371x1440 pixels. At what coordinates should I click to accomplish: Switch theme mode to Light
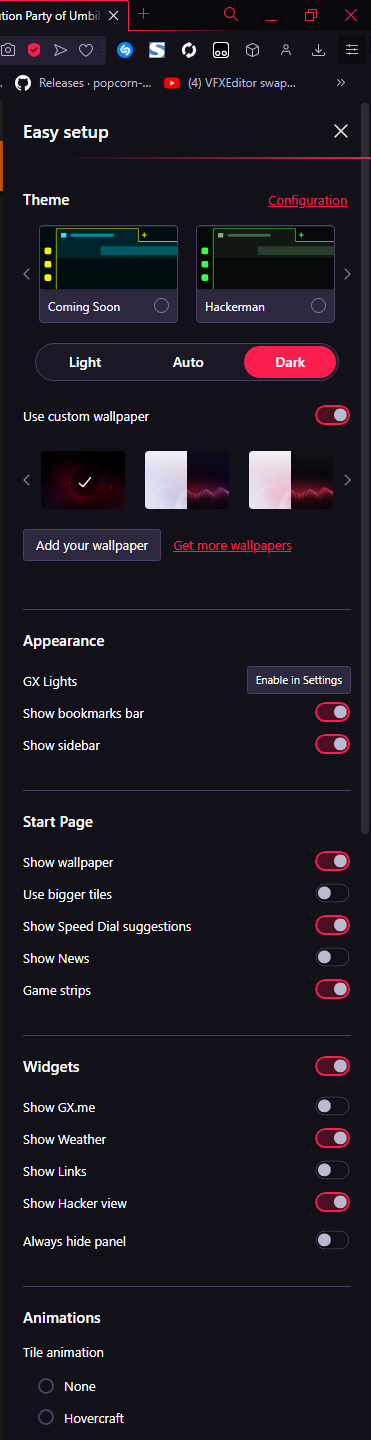85,362
